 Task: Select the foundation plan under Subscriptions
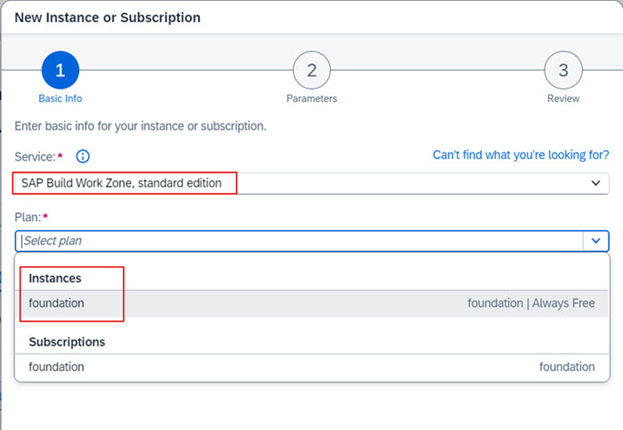(57, 367)
